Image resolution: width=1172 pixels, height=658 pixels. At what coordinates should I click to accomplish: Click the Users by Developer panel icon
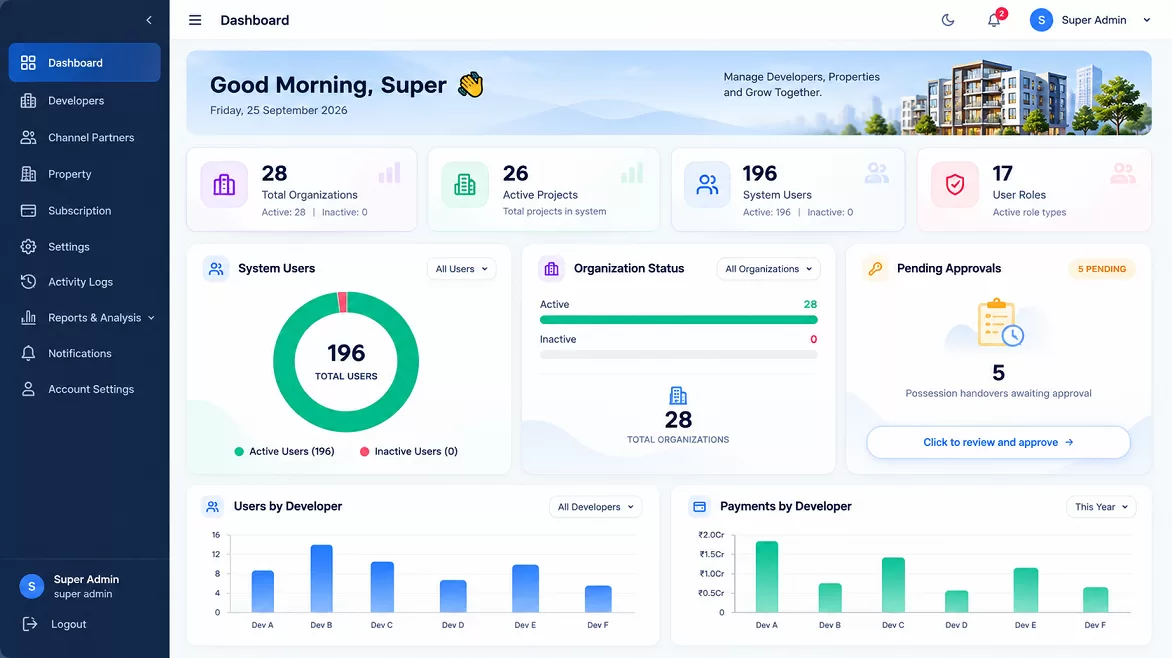pos(213,507)
